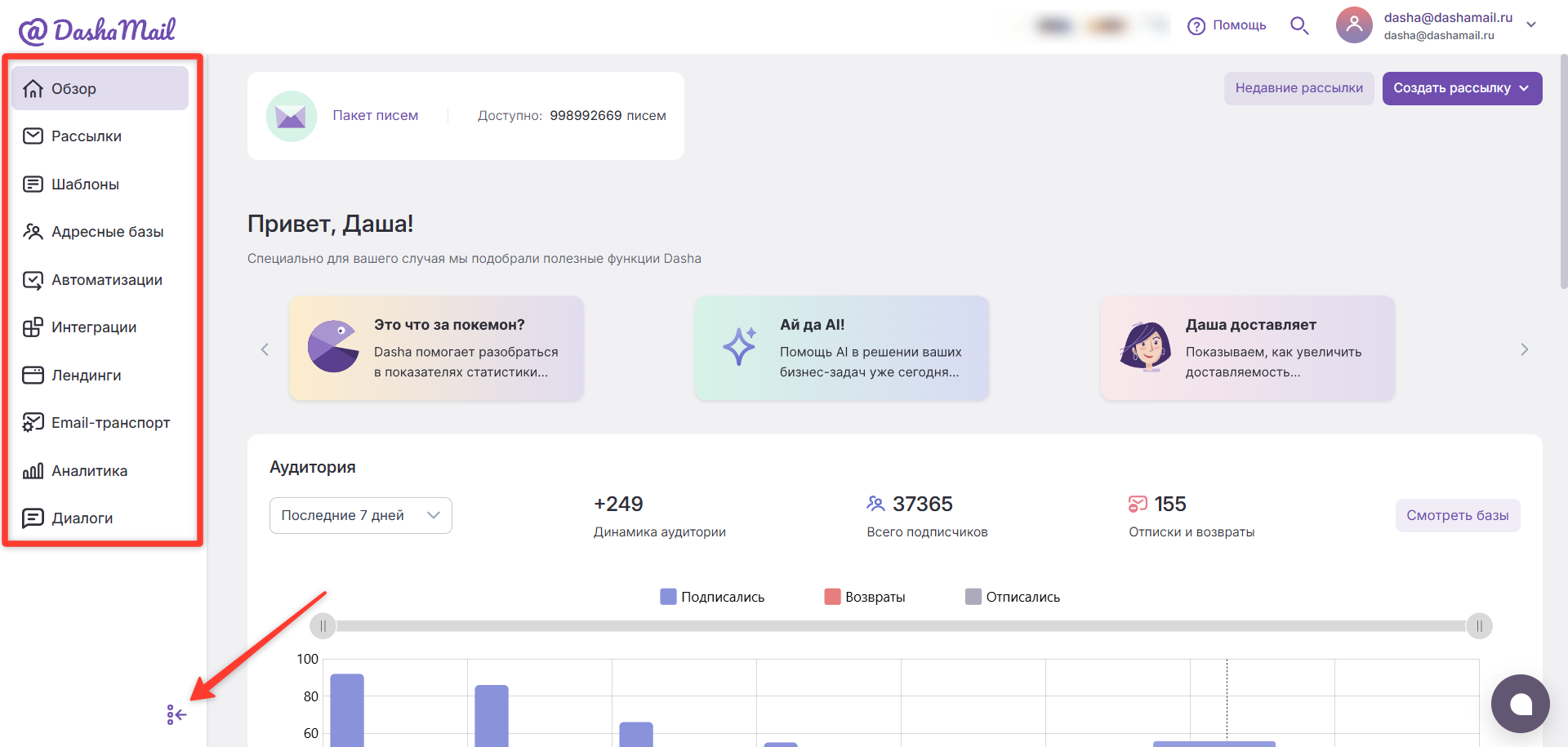1568x747 pixels.
Task: Open Создать рассылку dropdown button
Action: pyautogui.click(x=1462, y=88)
